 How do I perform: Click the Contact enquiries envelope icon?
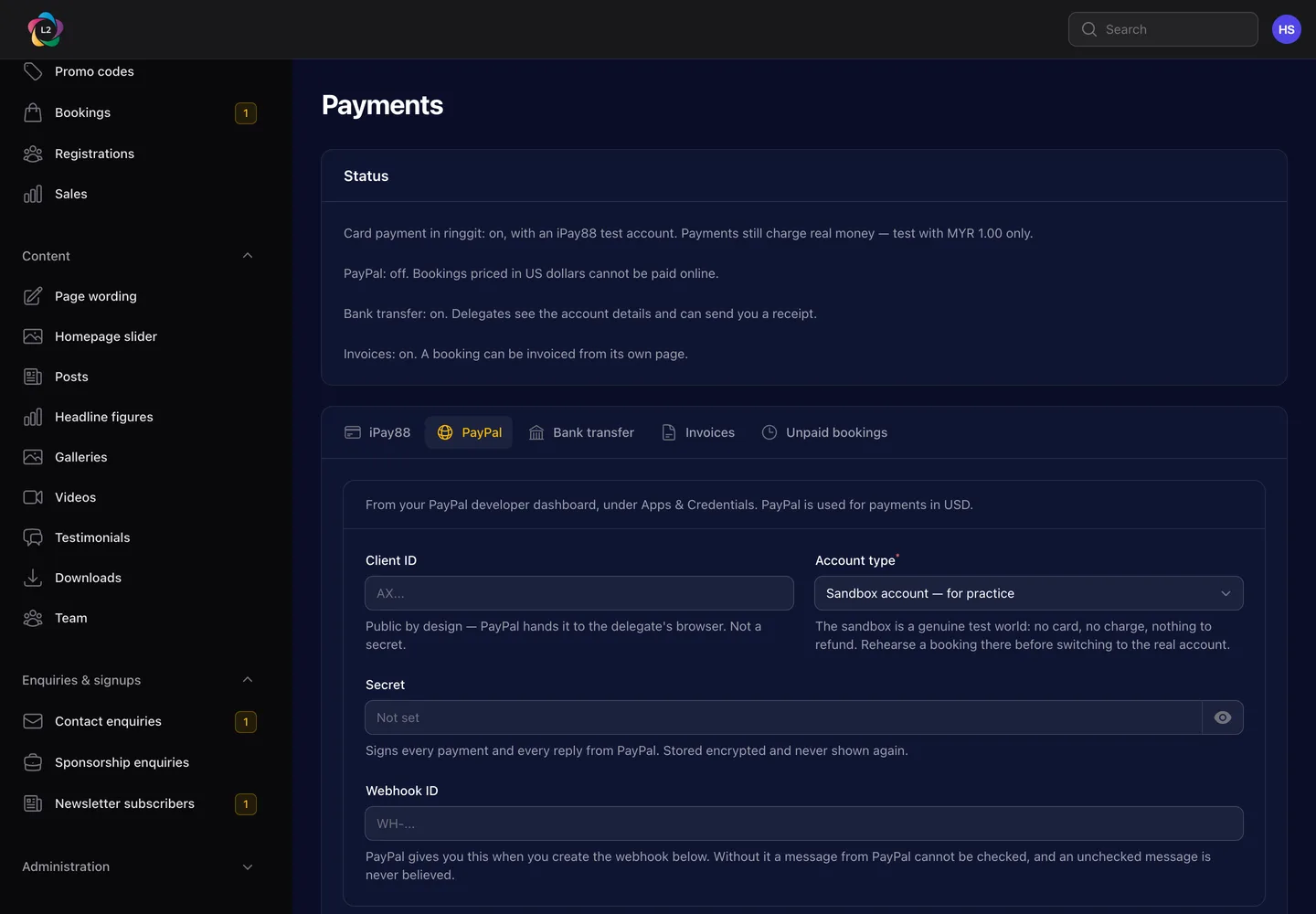[x=33, y=721]
